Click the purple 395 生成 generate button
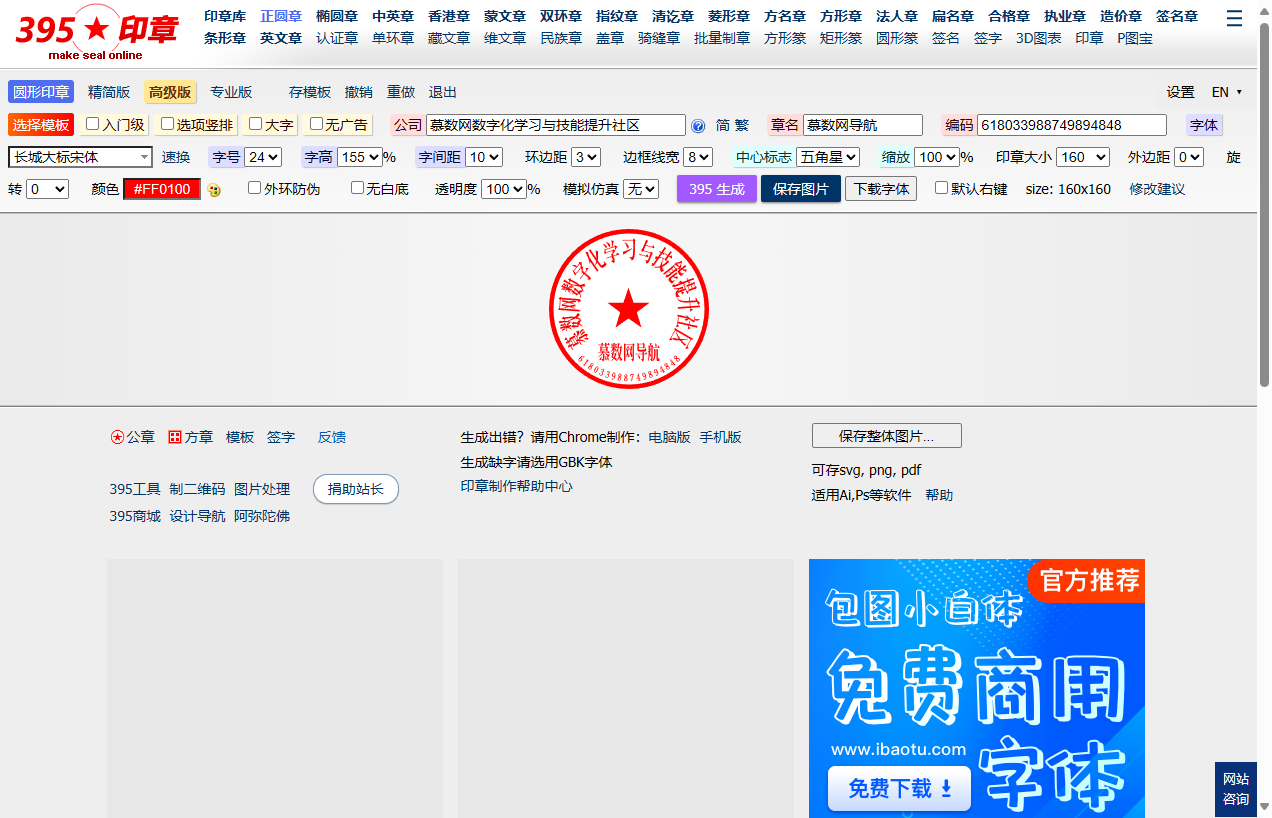 [716, 188]
